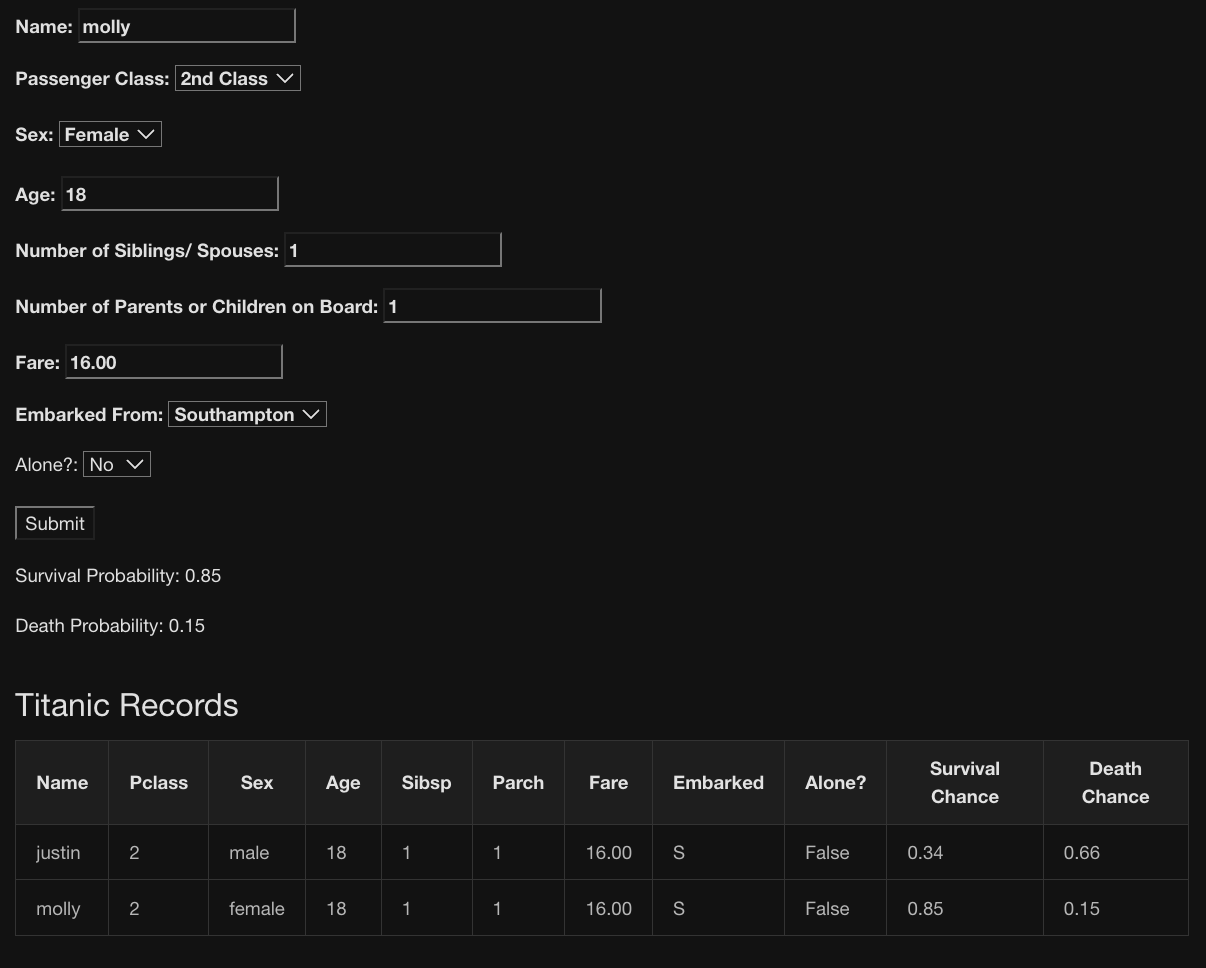Click the Survival Probability: 0.85 text
This screenshot has height=968, width=1206.
pos(118,576)
